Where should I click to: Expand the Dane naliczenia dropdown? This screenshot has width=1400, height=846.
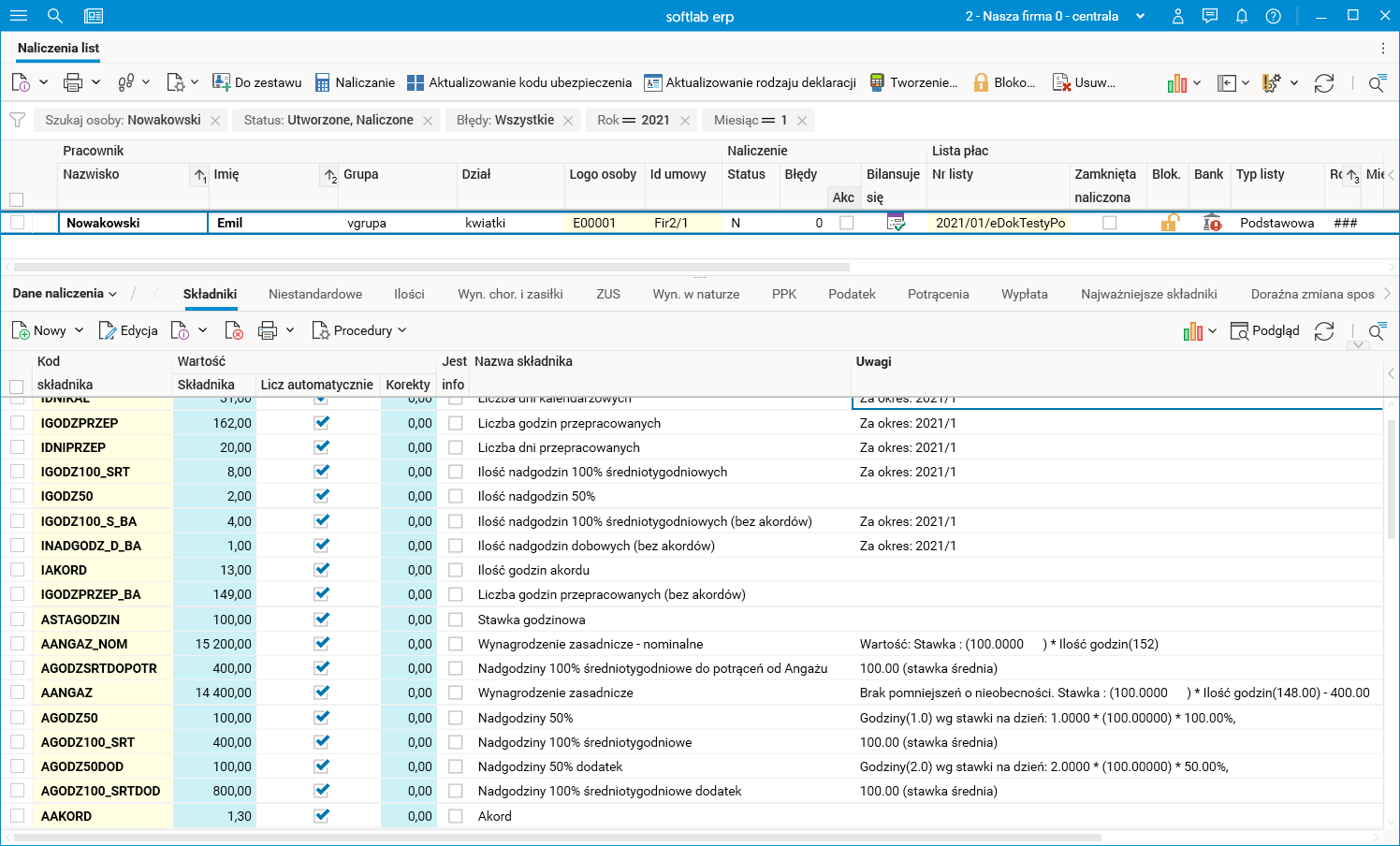[x=65, y=294]
